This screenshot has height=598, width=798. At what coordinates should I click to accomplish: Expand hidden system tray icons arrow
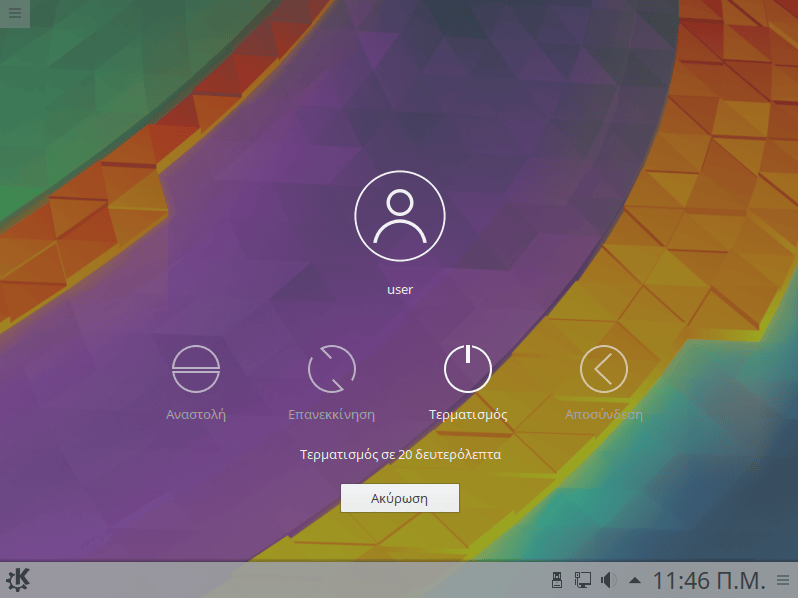pyautogui.click(x=635, y=580)
